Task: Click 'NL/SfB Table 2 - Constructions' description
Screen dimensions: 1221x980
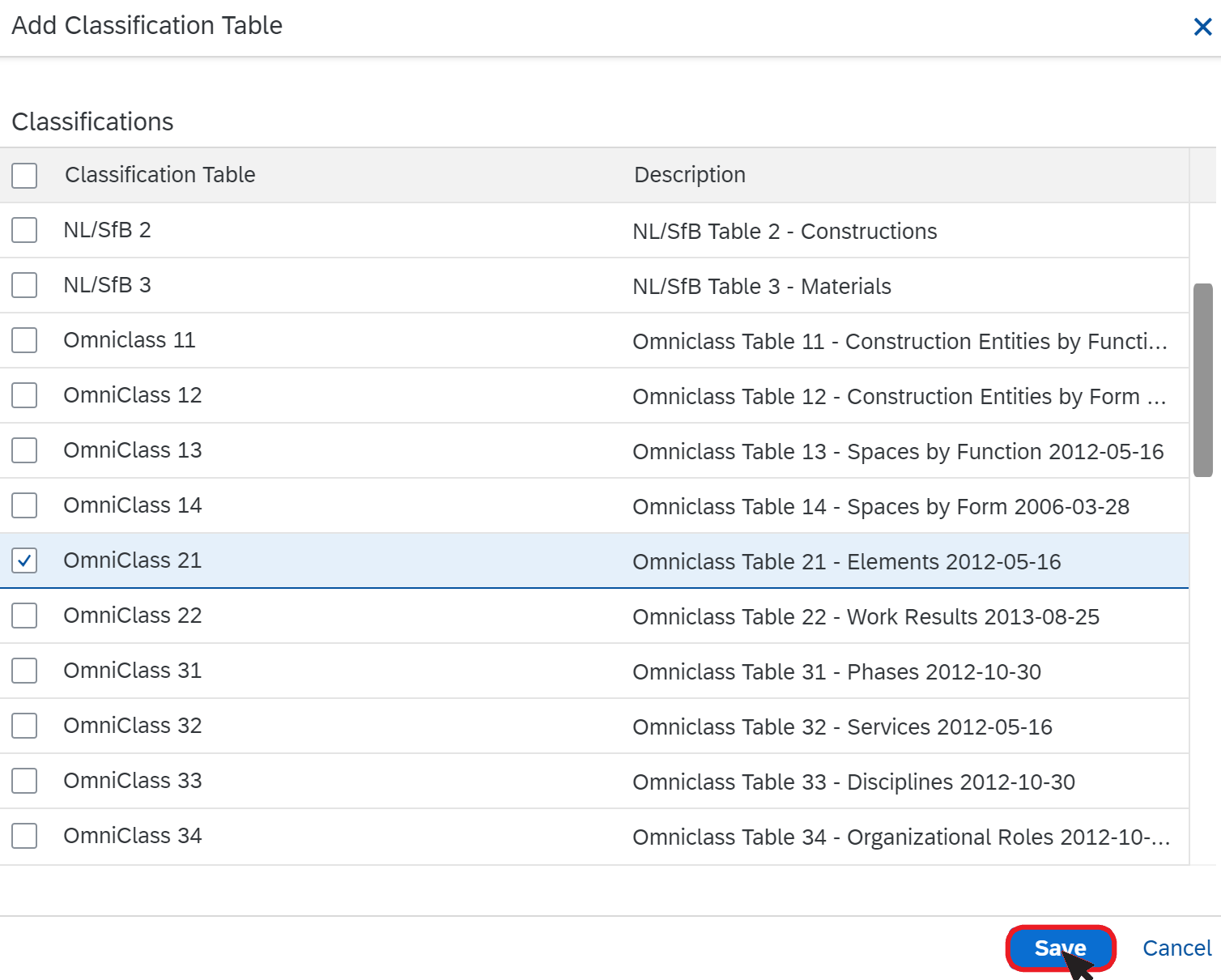Action: (x=785, y=232)
